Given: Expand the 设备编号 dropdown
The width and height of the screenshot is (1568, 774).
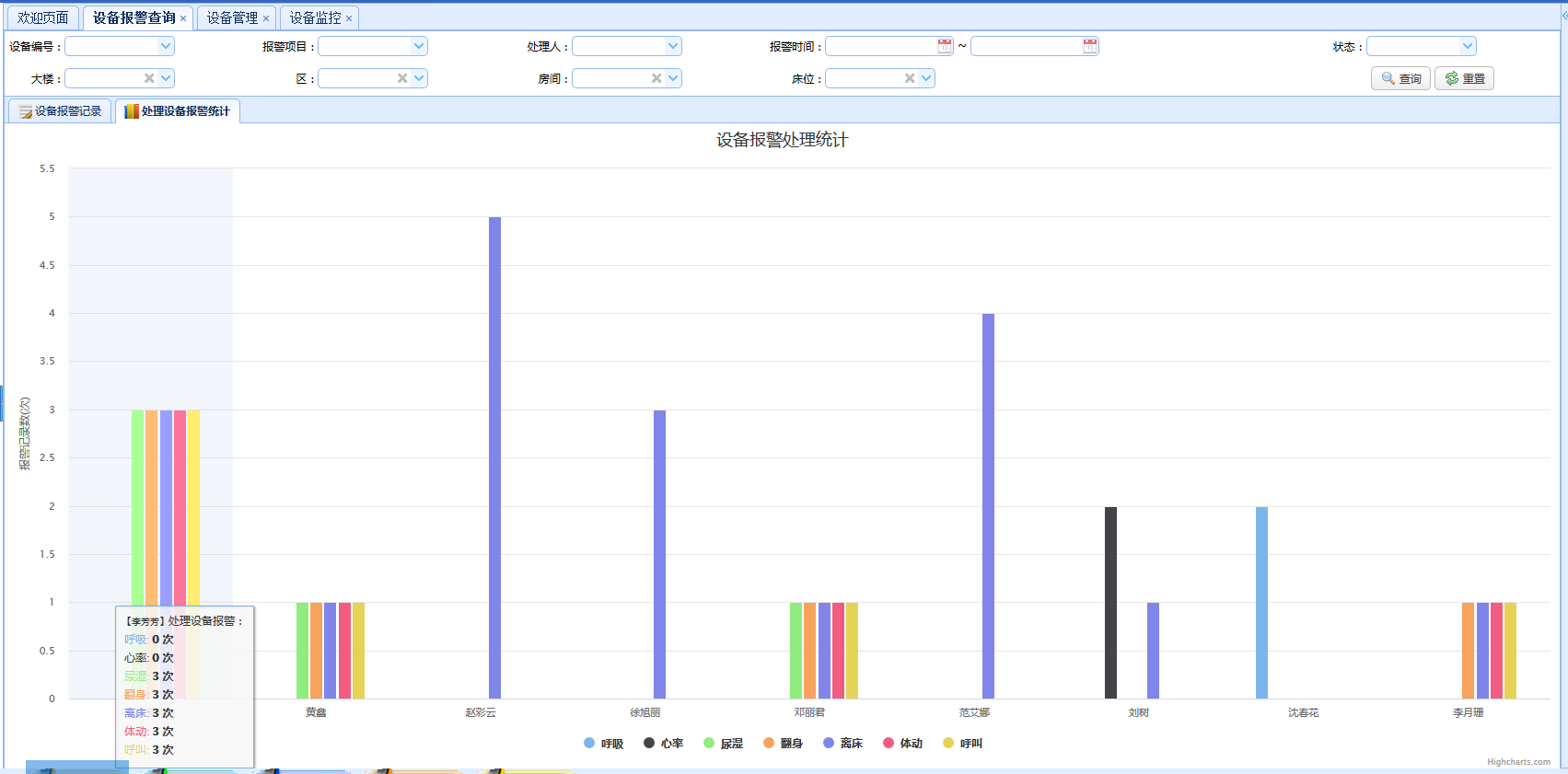Looking at the screenshot, I should 166,46.
